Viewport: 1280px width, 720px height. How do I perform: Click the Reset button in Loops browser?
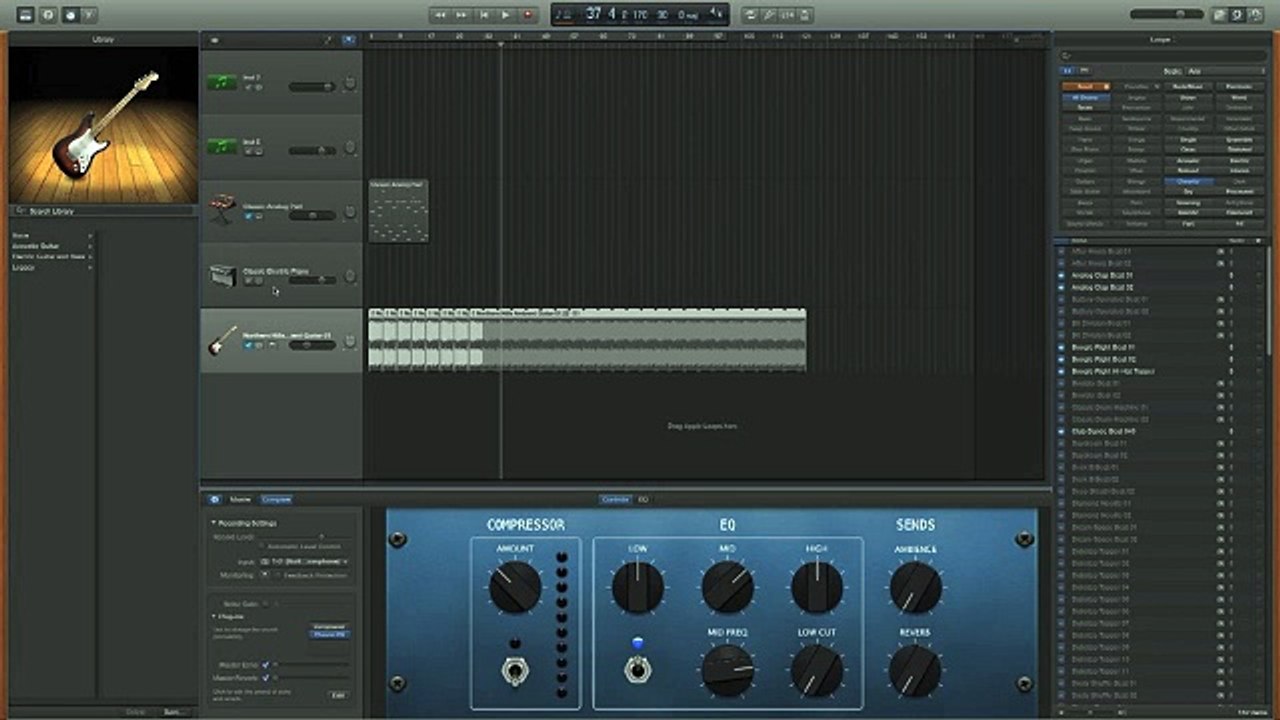click(x=1085, y=87)
